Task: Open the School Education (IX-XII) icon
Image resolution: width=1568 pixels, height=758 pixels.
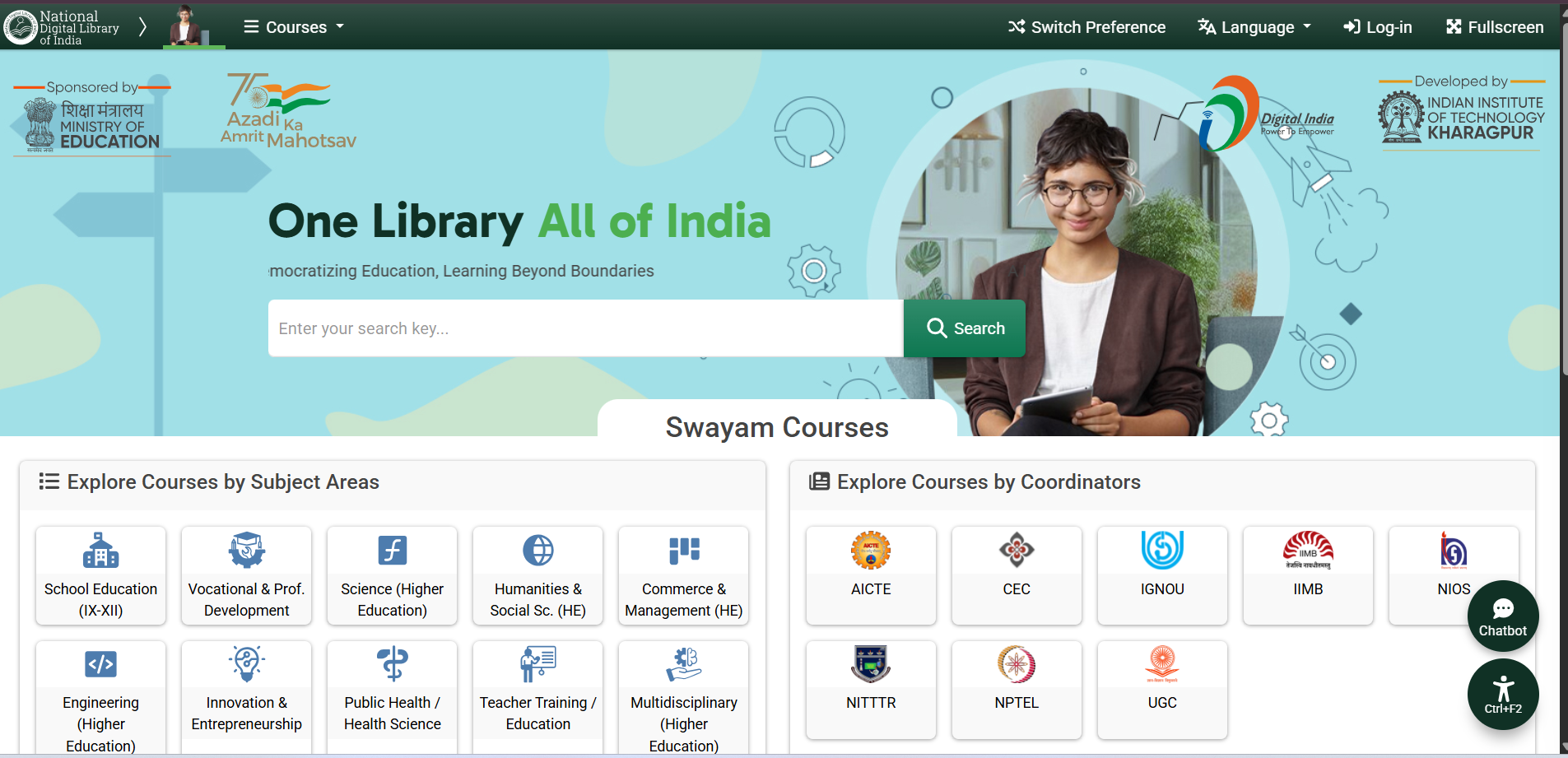Action: coord(100,551)
